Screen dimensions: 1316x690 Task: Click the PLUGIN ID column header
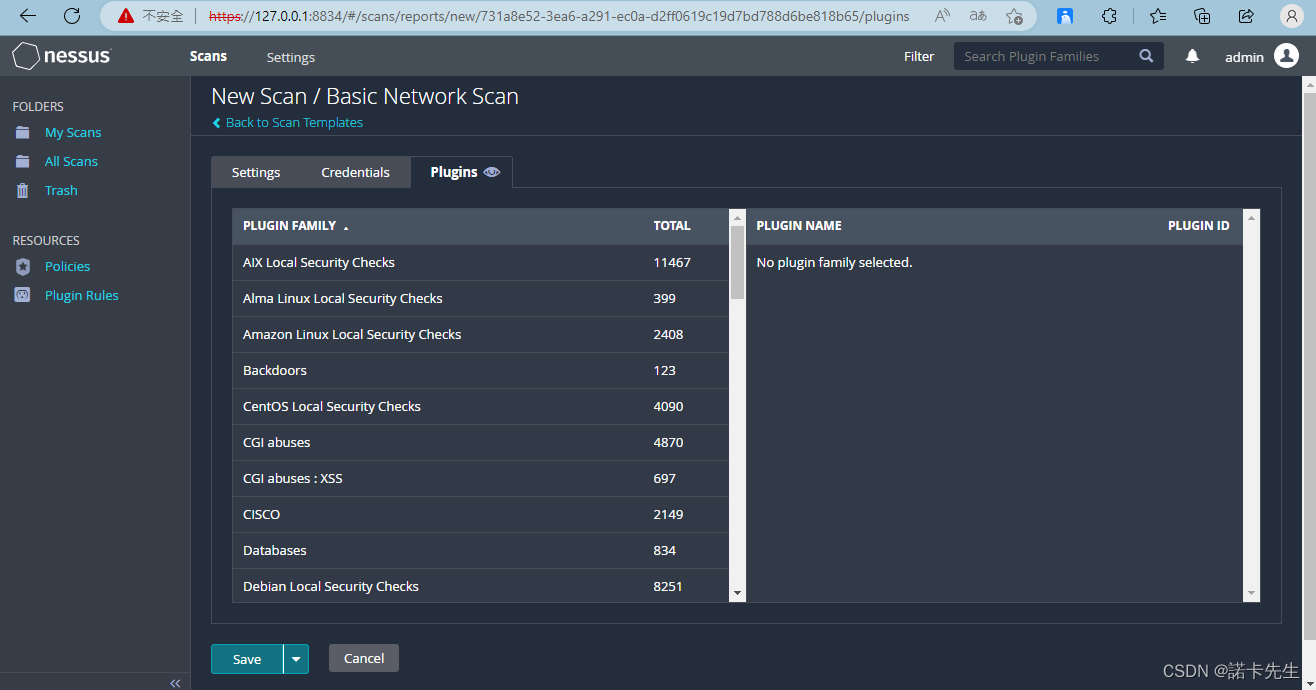[x=1198, y=226]
